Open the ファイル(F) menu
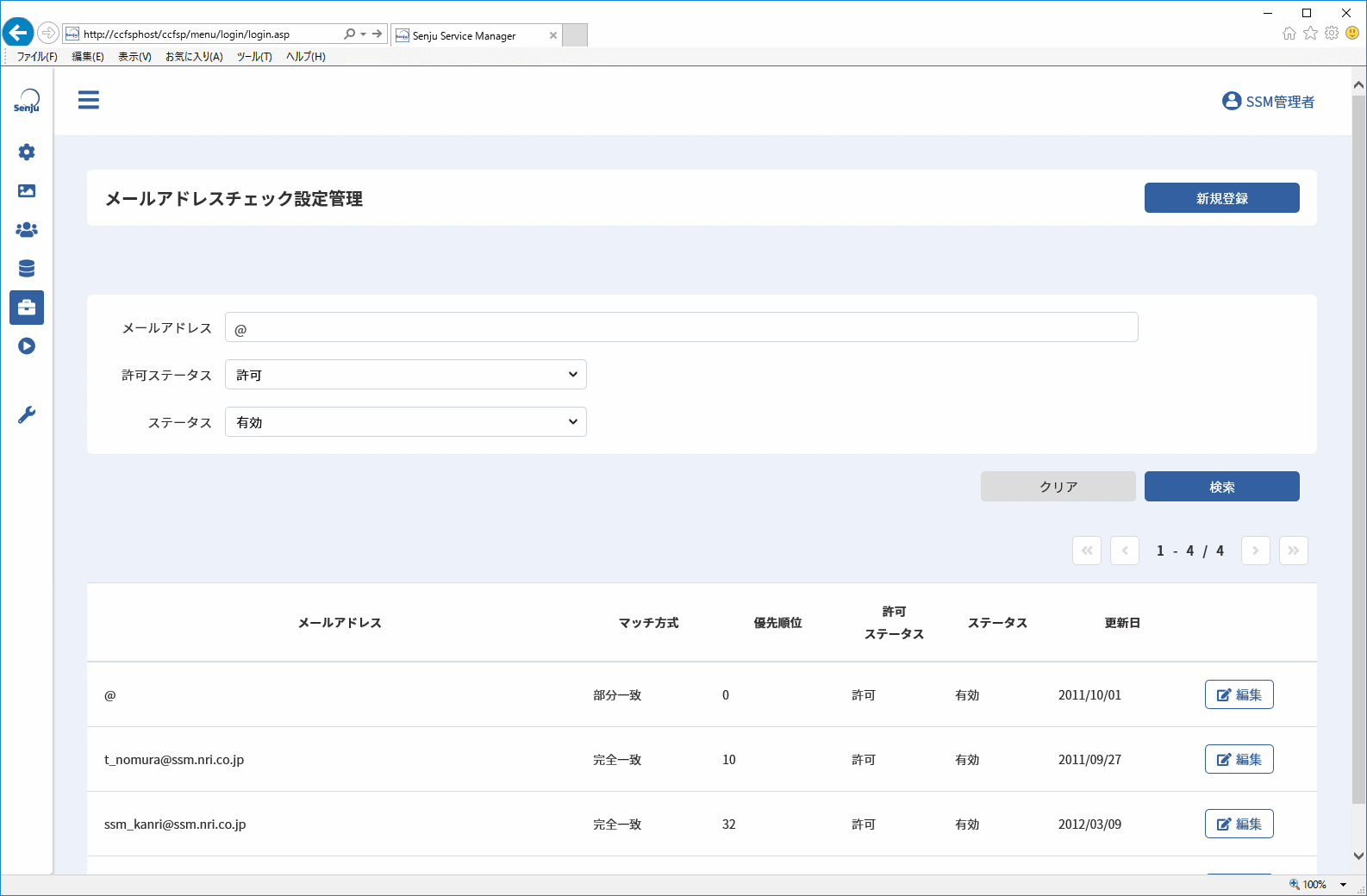The height and width of the screenshot is (896, 1367). (x=37, y=57)
